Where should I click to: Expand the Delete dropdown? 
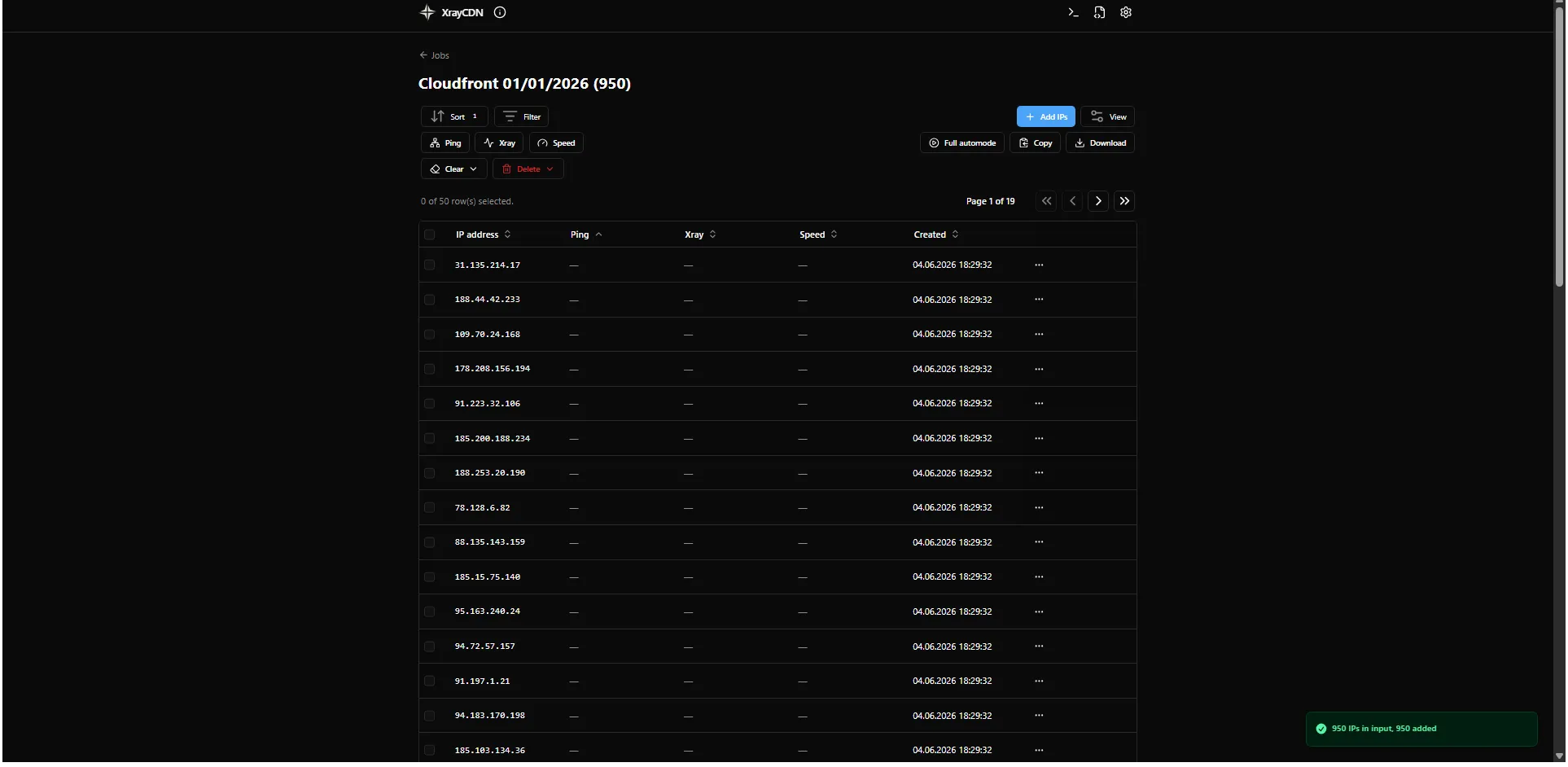pyautogui.click(x=528, y=169)
